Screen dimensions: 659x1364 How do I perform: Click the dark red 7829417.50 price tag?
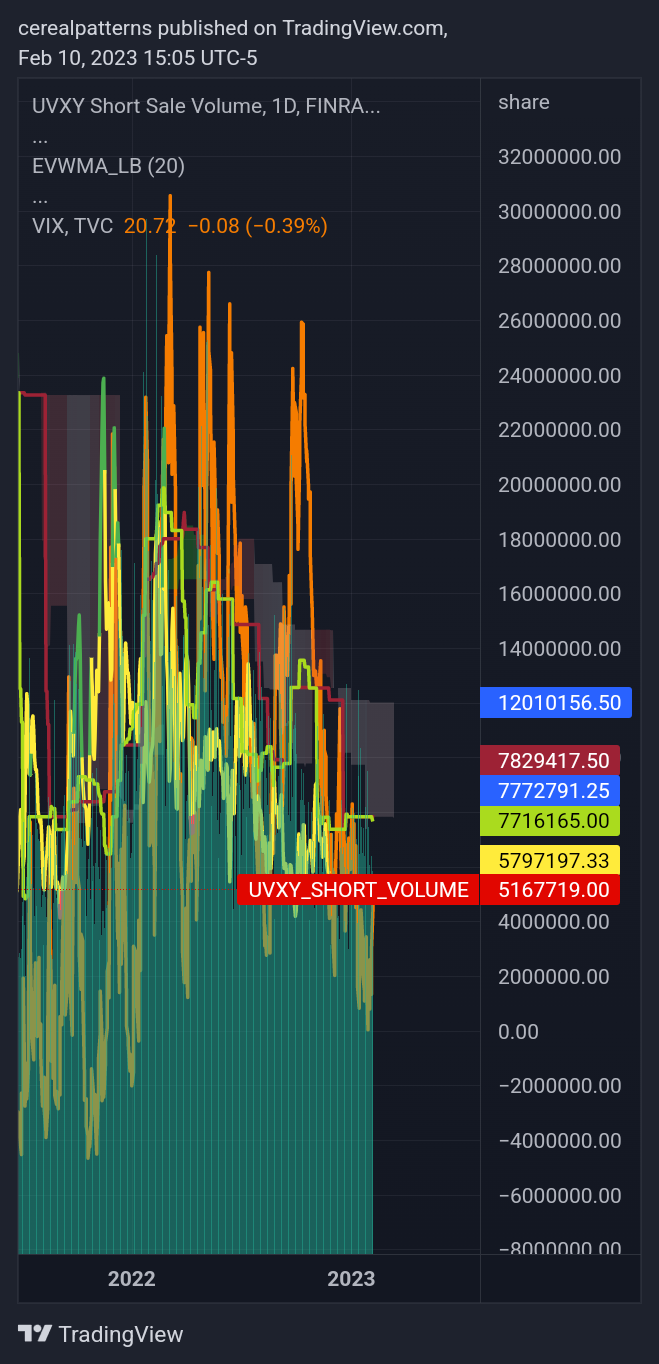click(550, 761)
